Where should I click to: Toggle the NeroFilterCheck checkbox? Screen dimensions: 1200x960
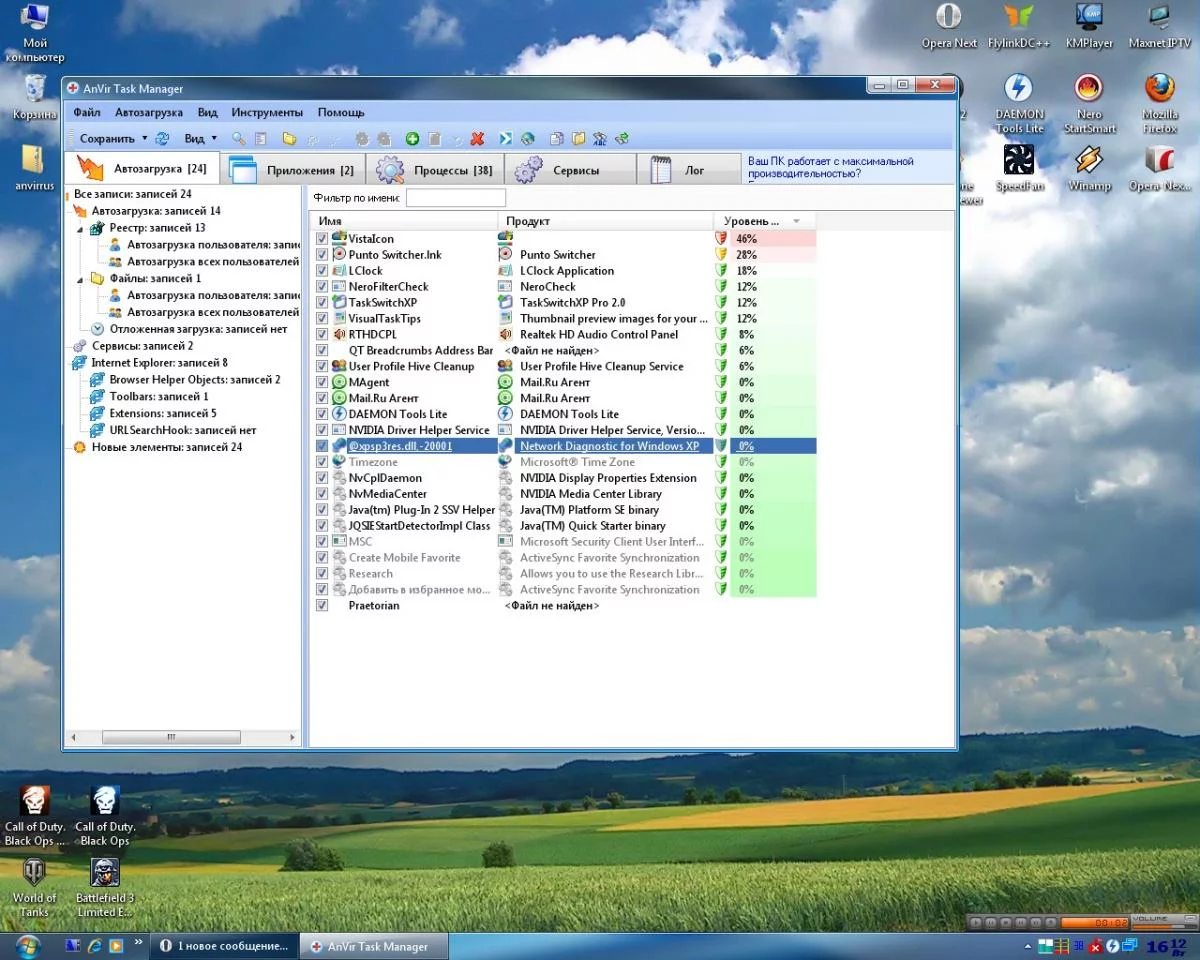[x=322, y=287]
